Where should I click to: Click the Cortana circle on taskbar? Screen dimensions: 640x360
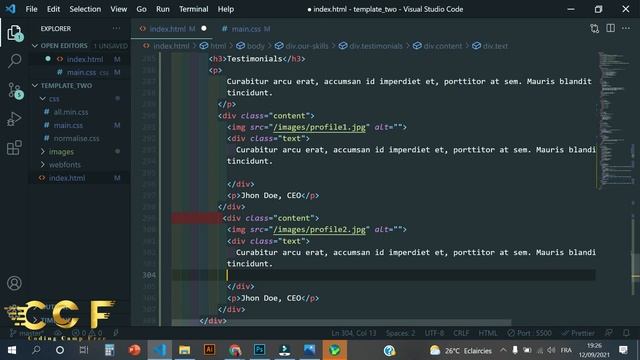click(x=60, y=350)
